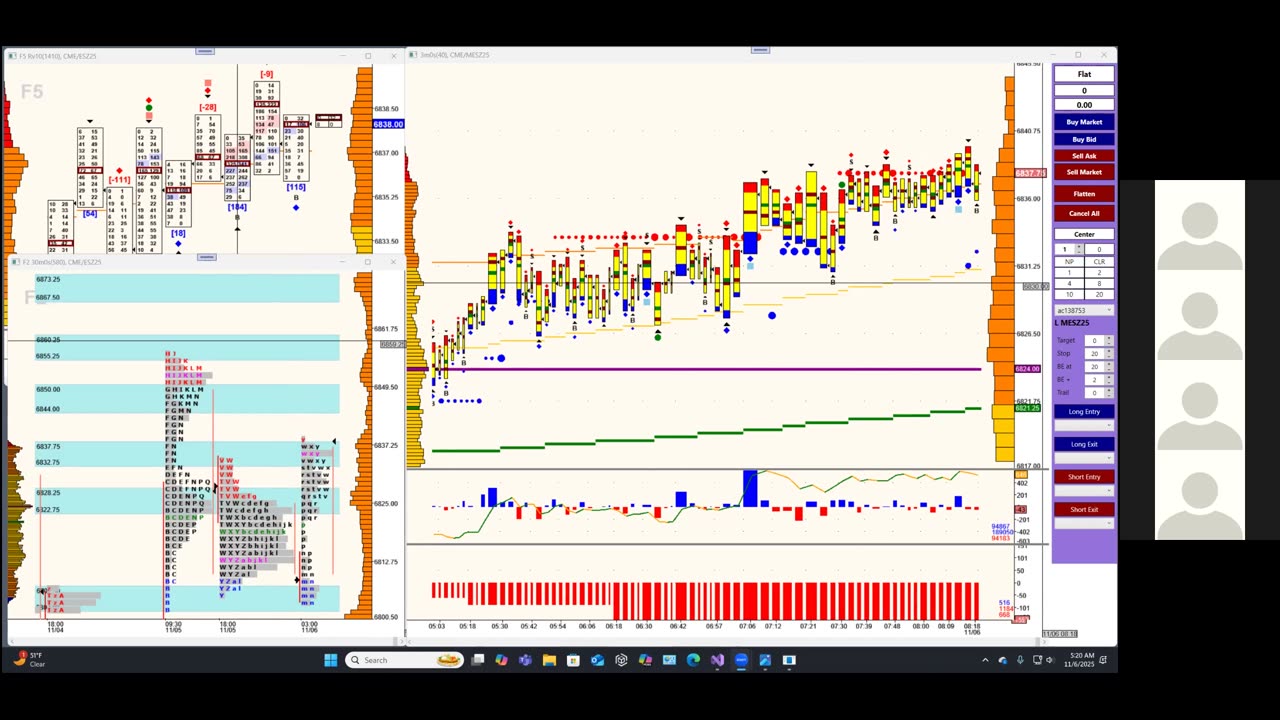Click the taskbar Search box
The width and height of the screenshot is (1280, 720).
click(404, 660)
